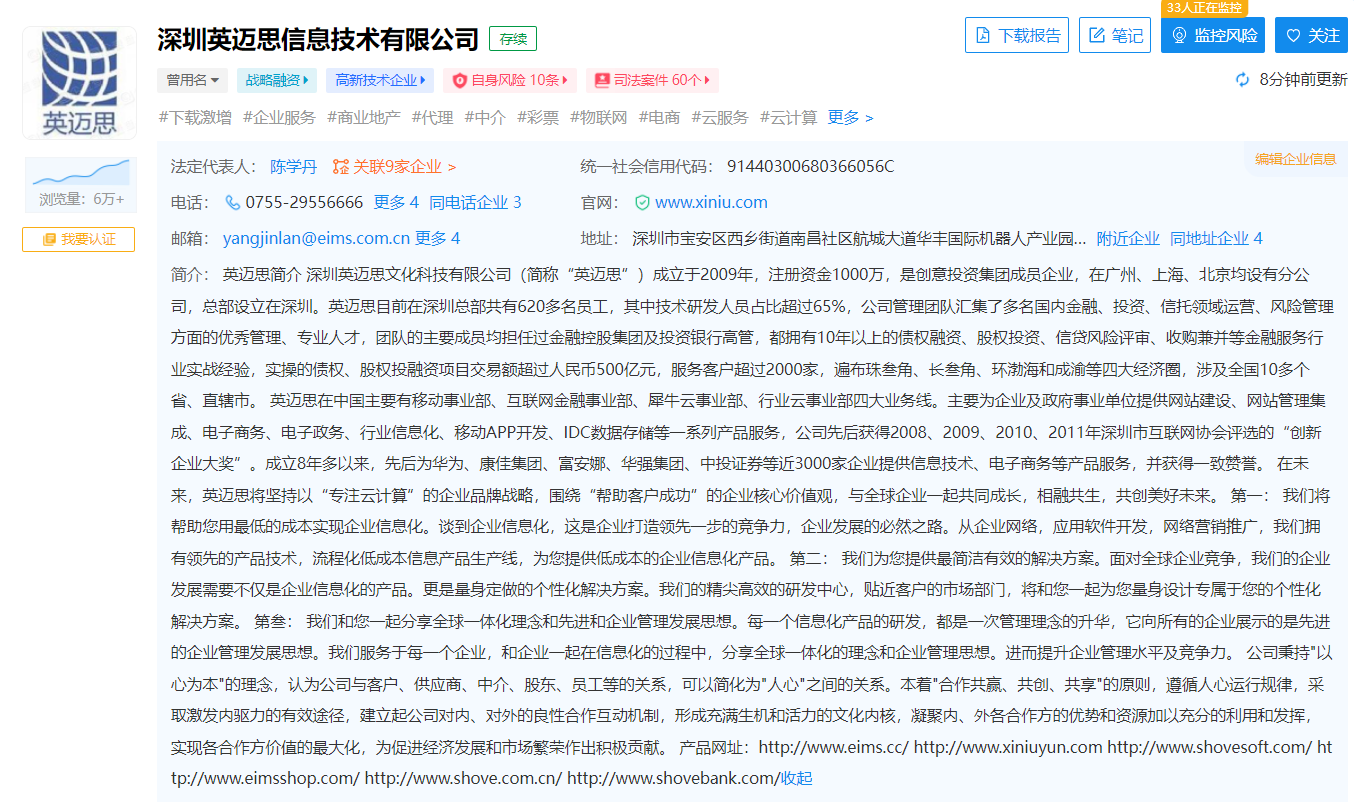
Task: Open 司法案件 60个 judicial cases tag
Action: pos(652,80)
